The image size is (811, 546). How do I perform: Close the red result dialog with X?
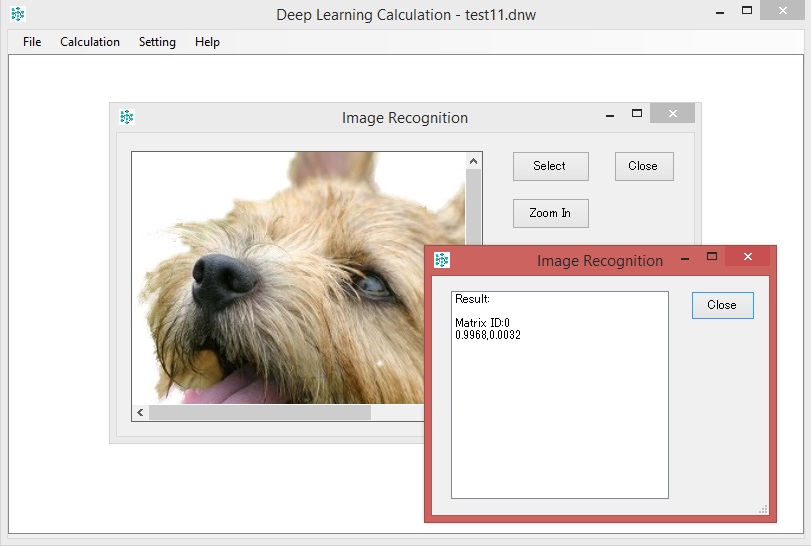coord(747,256)
